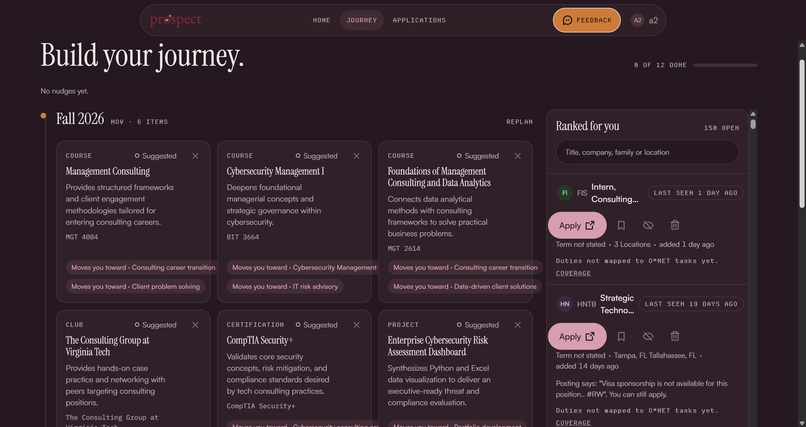Dismiss the Enterprise Cybersecurity Risk Assessment project card
Screen dimensions: 806x427
tap(518, 325)
